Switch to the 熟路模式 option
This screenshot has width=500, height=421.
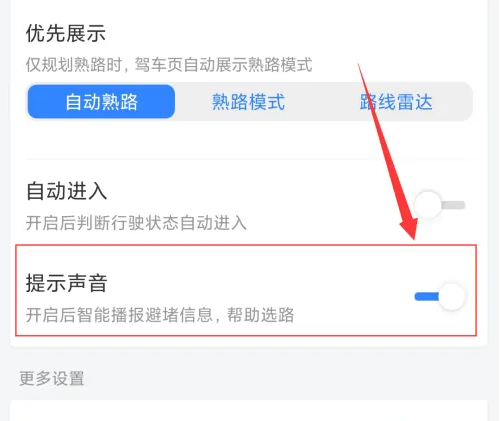[x=248, y=102]
